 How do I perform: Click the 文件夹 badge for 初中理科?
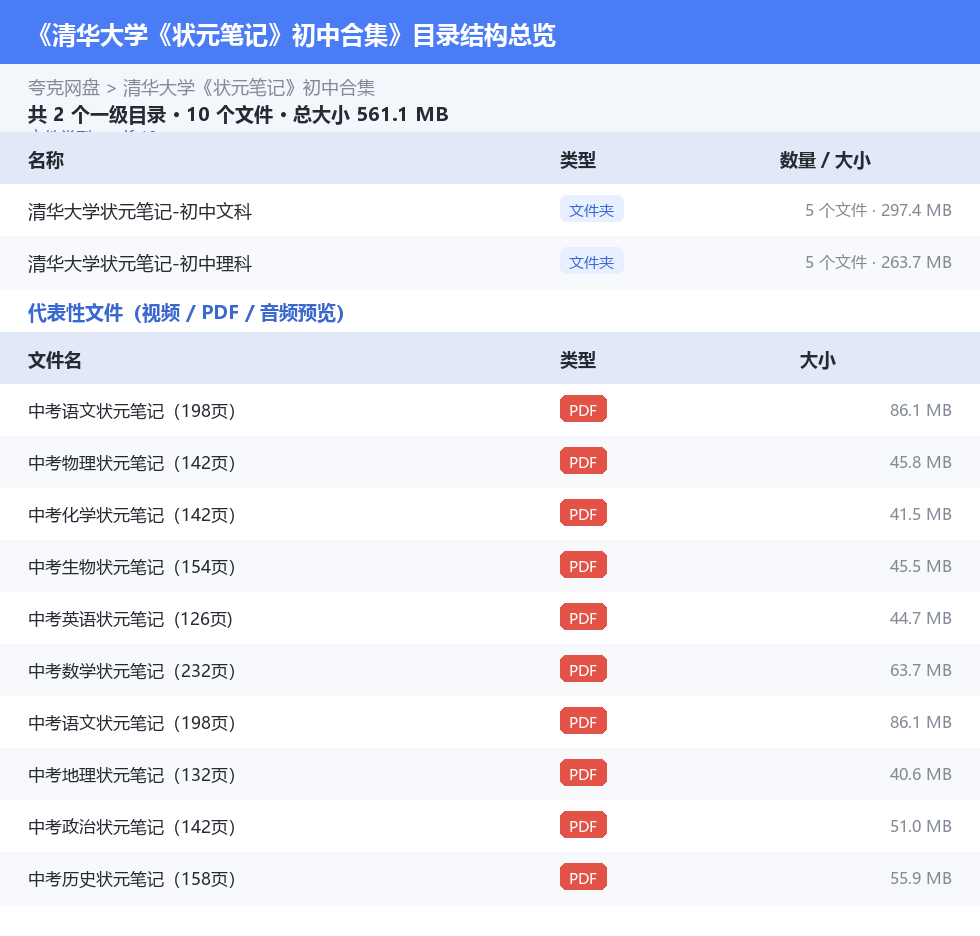click(591, 262)
